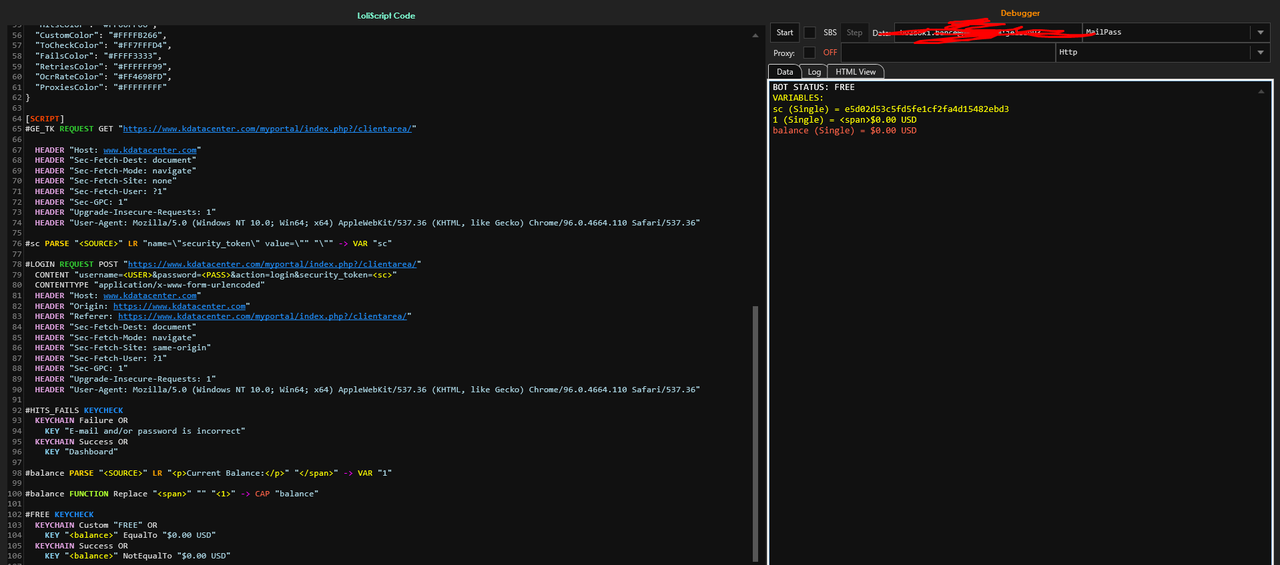This screenshot has width=1280, height=565.
Task: Click the '#balance PARSE' line 98
Action: [209, 473]
